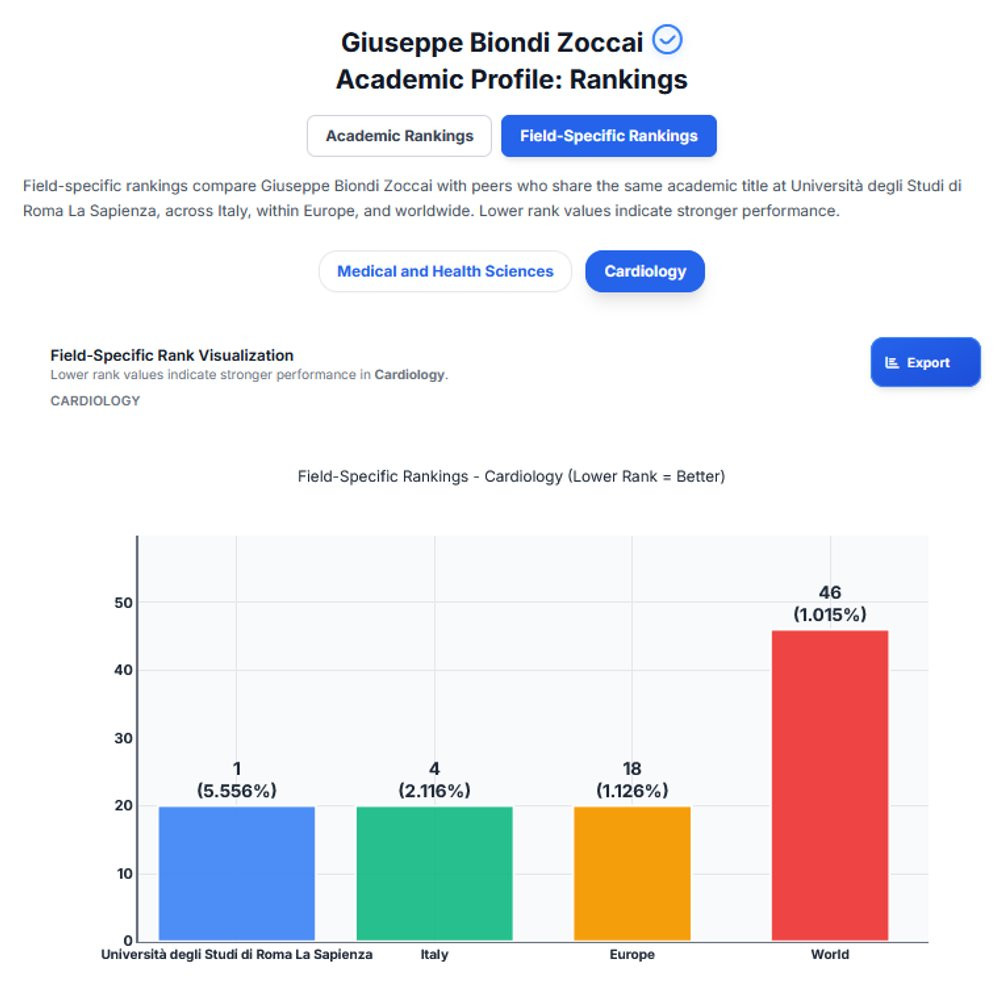Click the World axis label
Screen dimensions: 1008x996
tap(830, 954)
